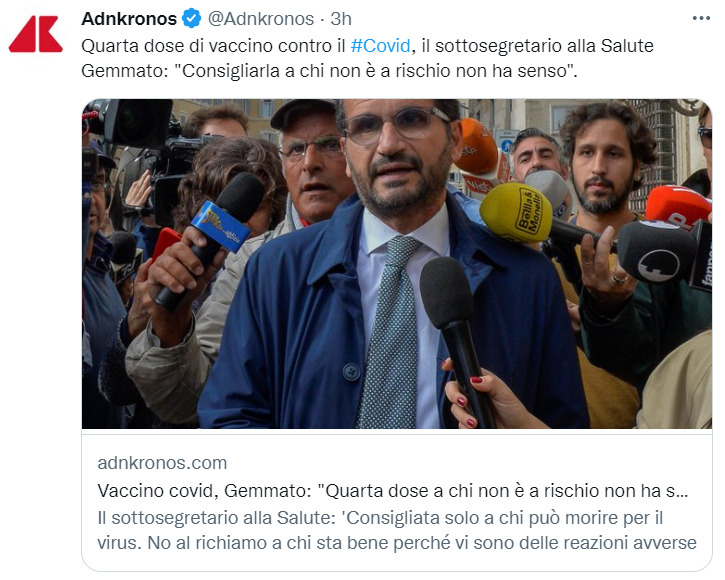
Task: Follow the #Covid hashtag
Action: (381, 46)
